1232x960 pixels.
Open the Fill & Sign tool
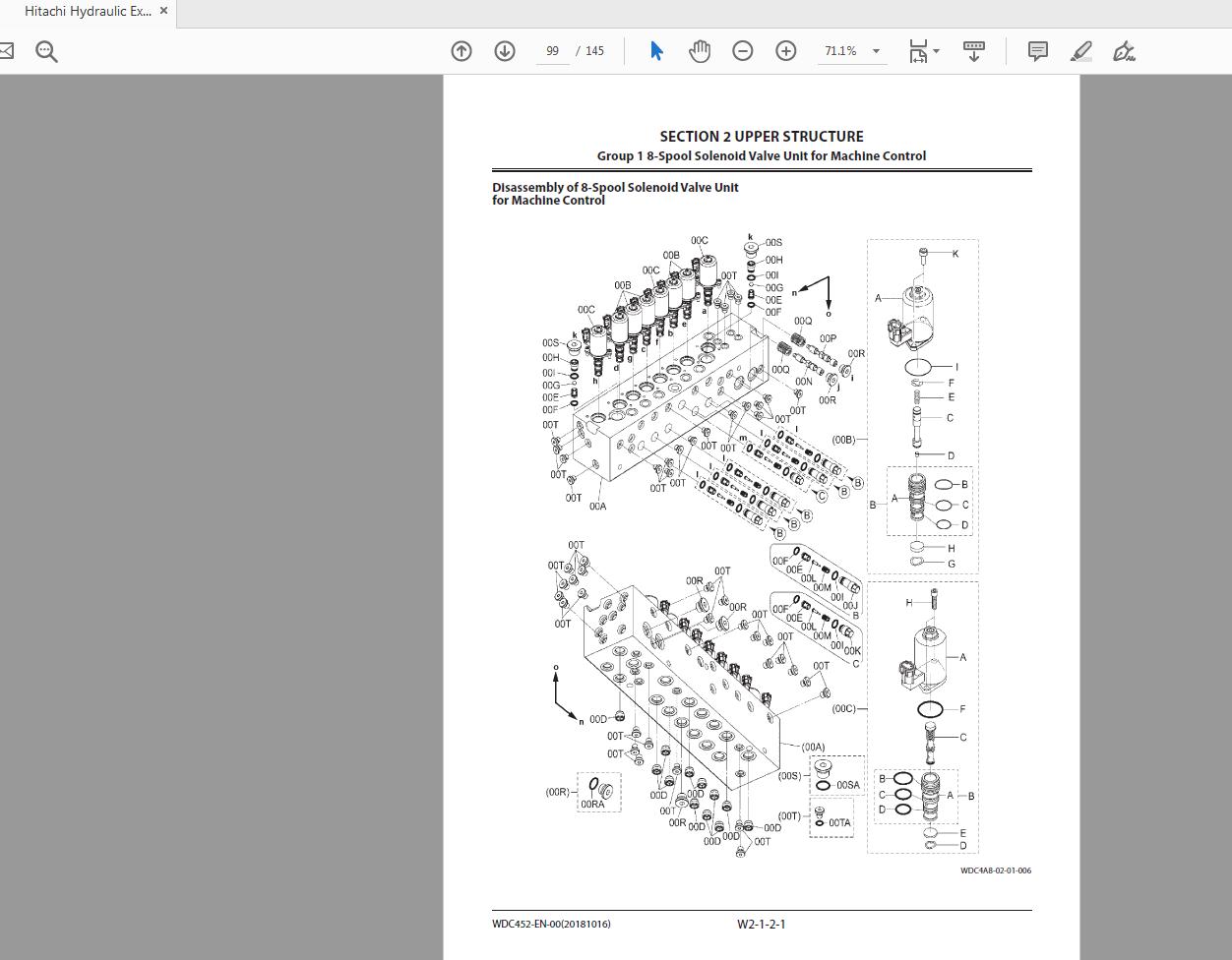(x=1124, y=50)
